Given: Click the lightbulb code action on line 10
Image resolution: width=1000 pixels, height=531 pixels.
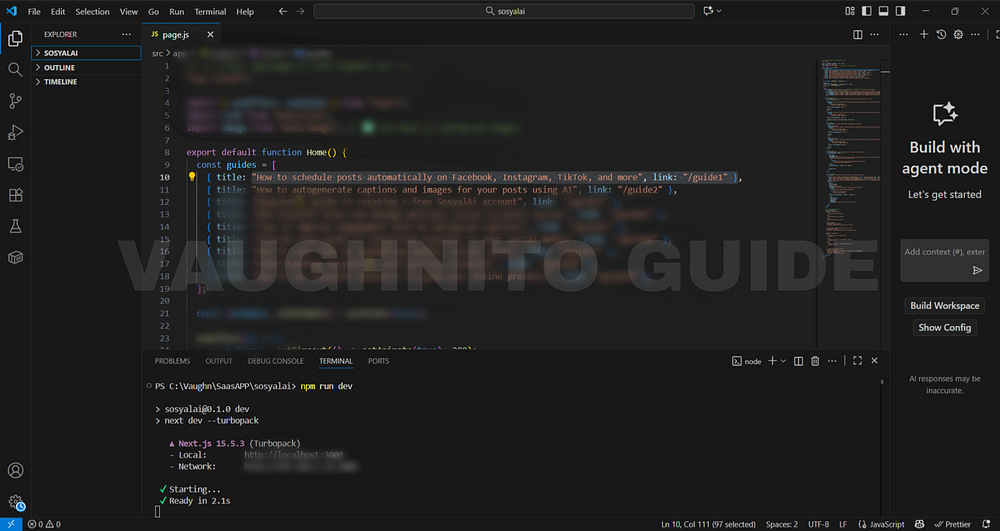Looking at the screenshot, I should (x=191, y=177).
